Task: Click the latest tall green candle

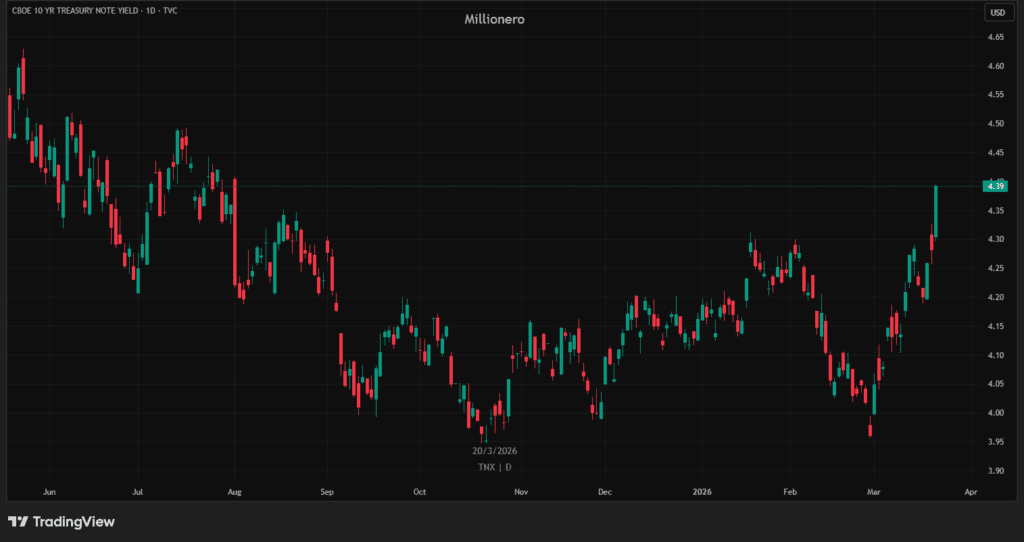Action: [935, 210]
